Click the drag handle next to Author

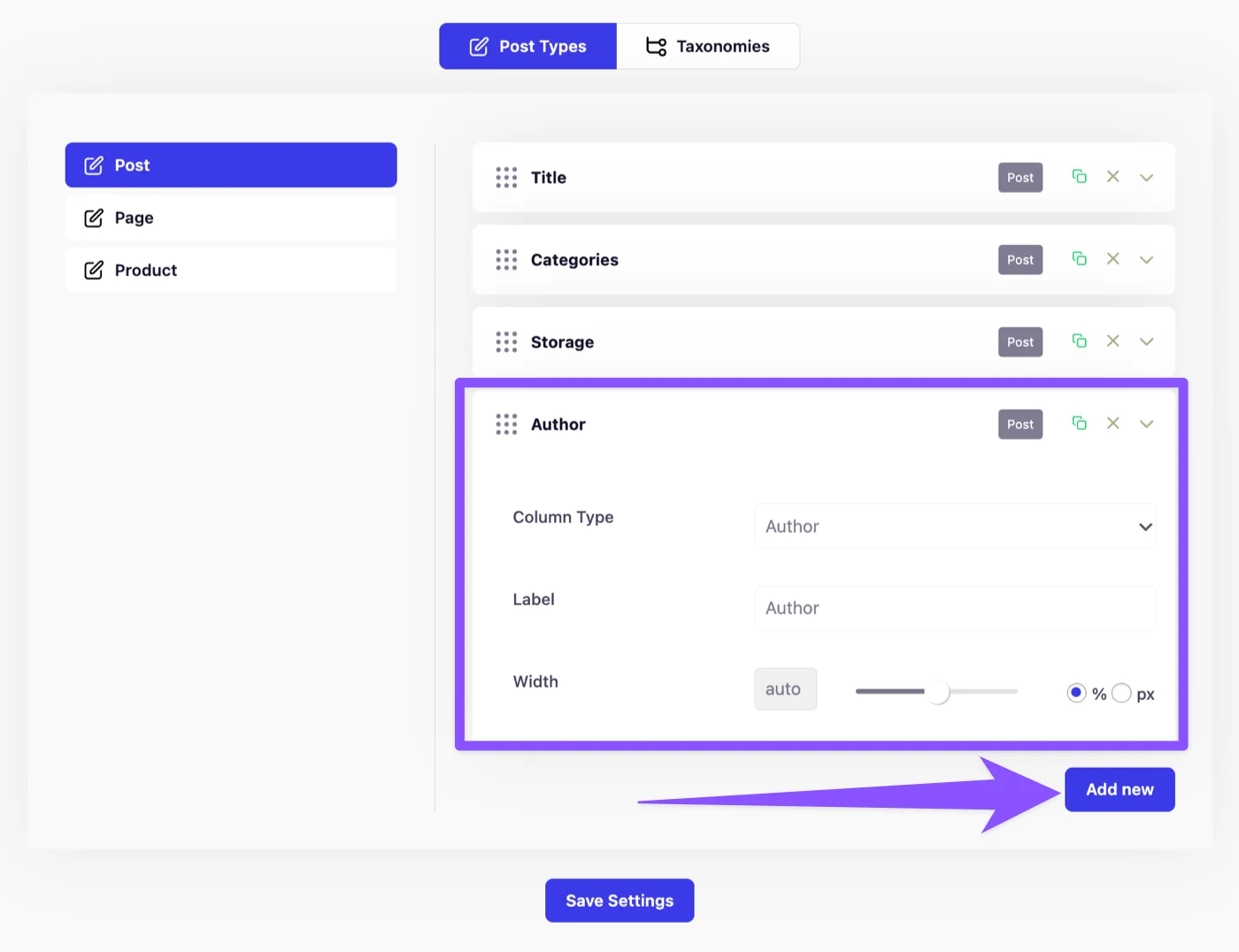click(x=506, y=424)
